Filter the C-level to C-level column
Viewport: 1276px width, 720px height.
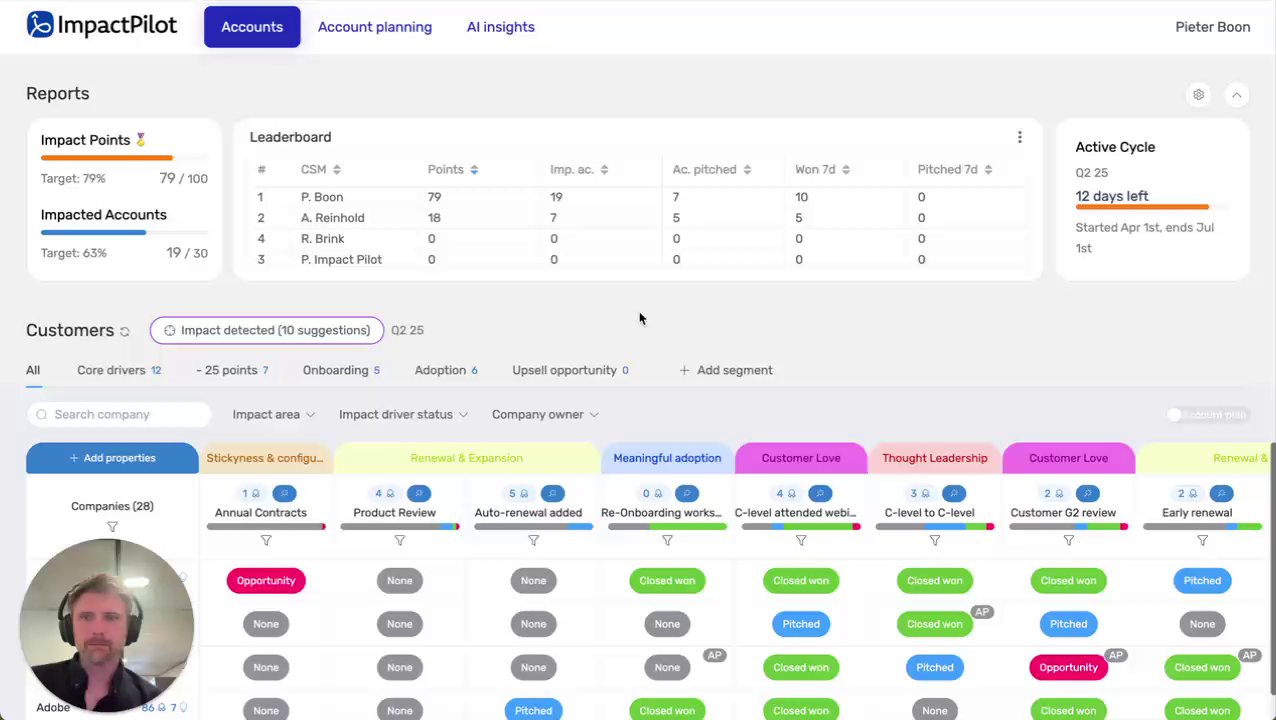(x=935, y=540)
